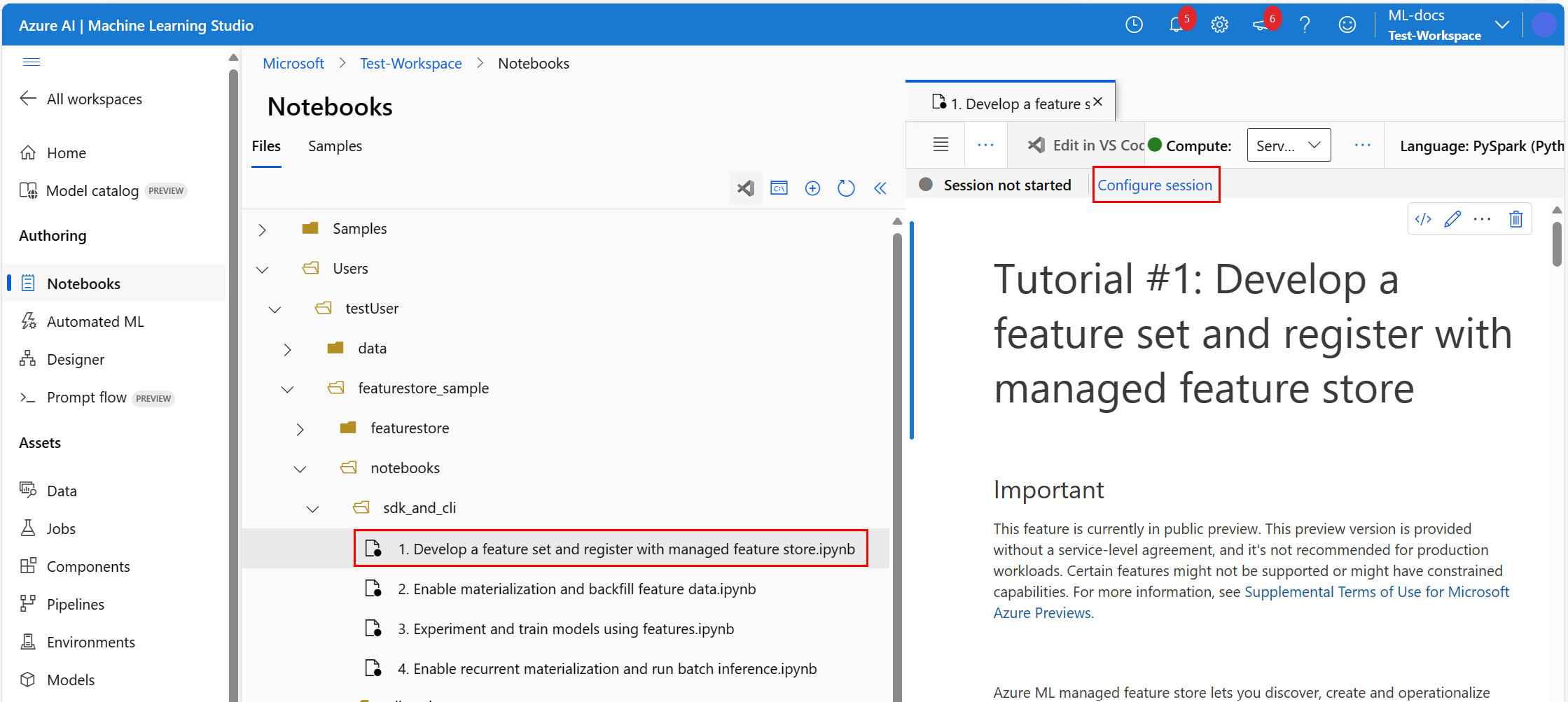Click the Test-Workspace breadcrumb link
The image size is (1568, 702).
(411, 63)
